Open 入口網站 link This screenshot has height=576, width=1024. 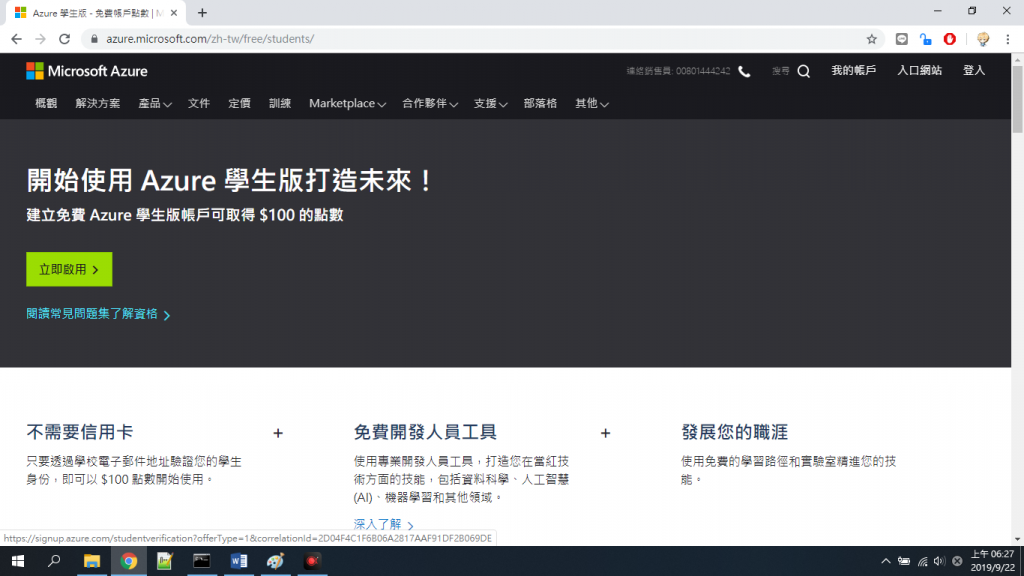click(919, 71)
